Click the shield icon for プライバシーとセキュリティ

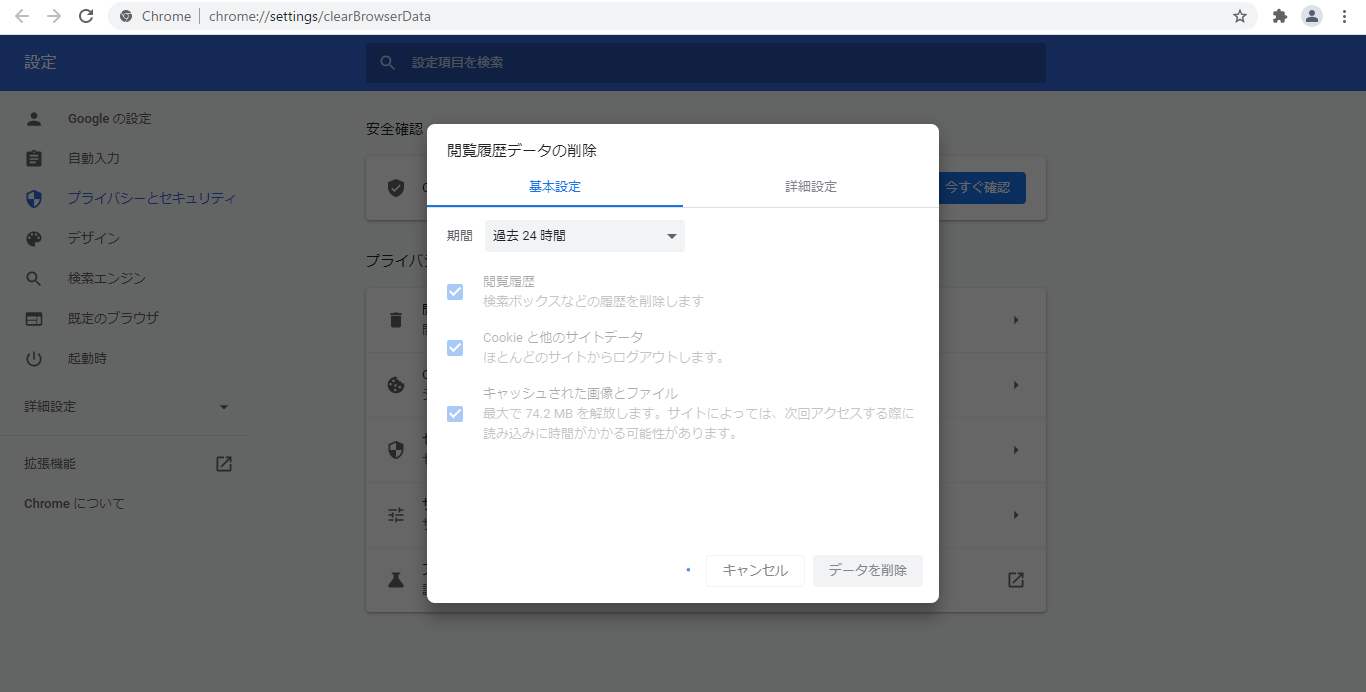tap(34, 198)
